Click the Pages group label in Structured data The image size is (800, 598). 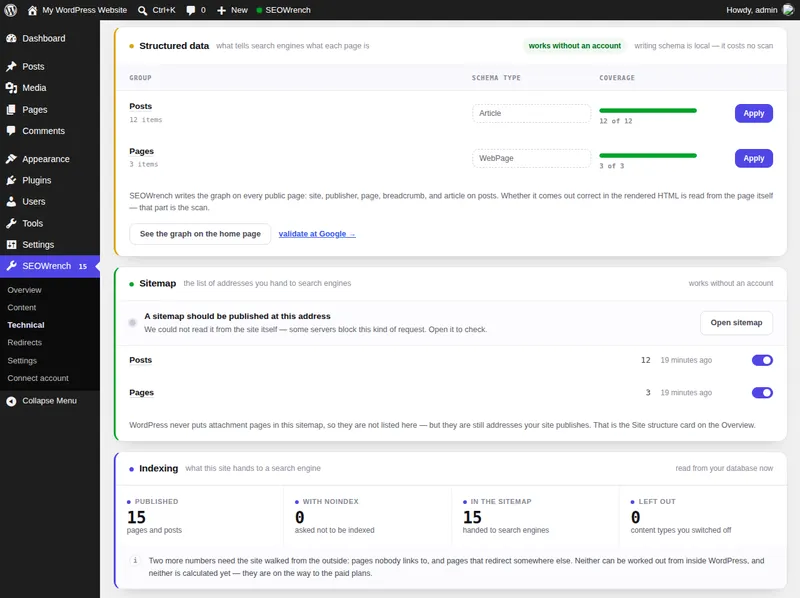[141, 151]
